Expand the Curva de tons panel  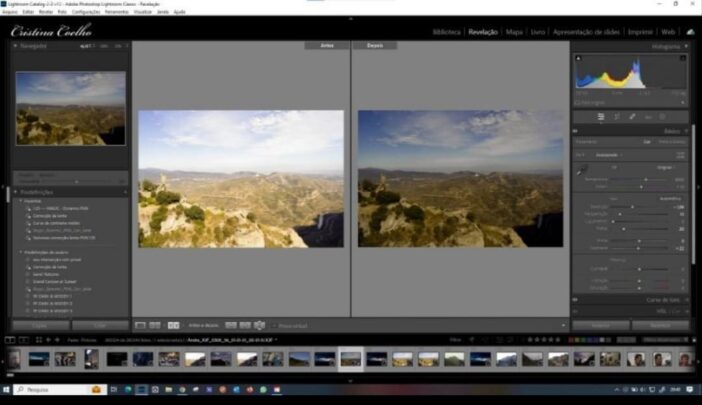(x=662, y=299)
